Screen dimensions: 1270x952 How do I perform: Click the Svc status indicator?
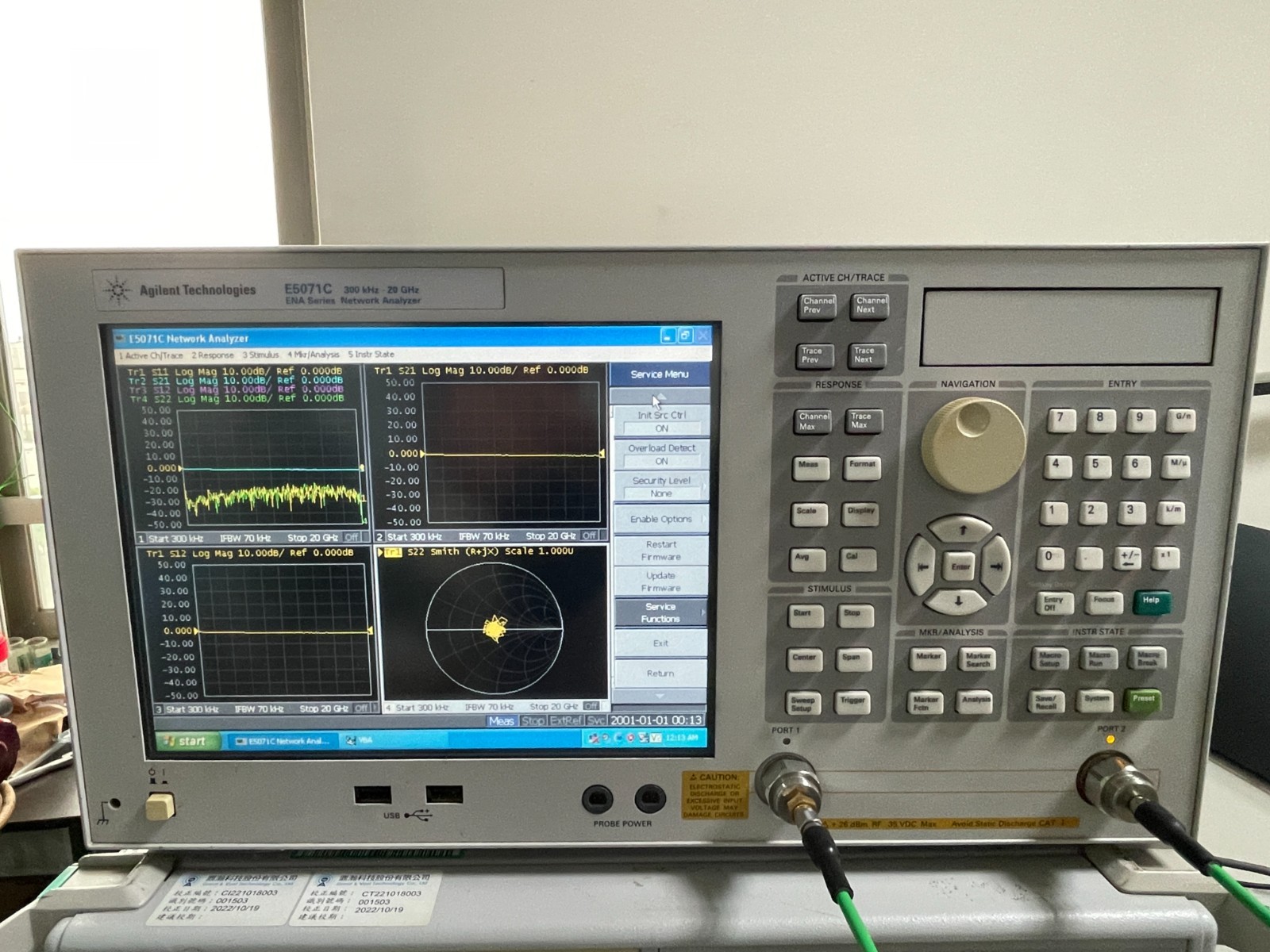[x=596, y=721]
